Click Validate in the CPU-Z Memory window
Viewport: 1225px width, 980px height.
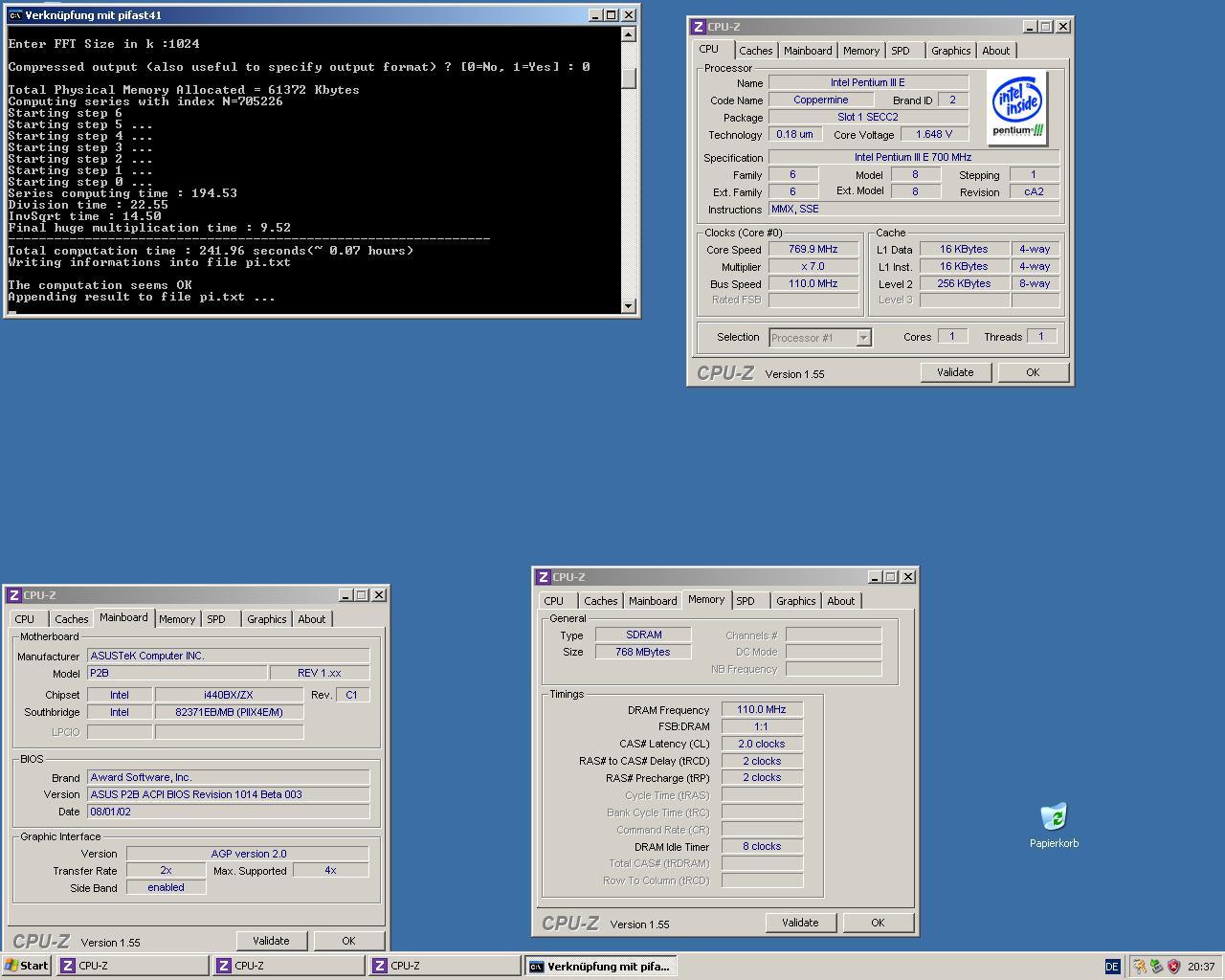point(800,923)
